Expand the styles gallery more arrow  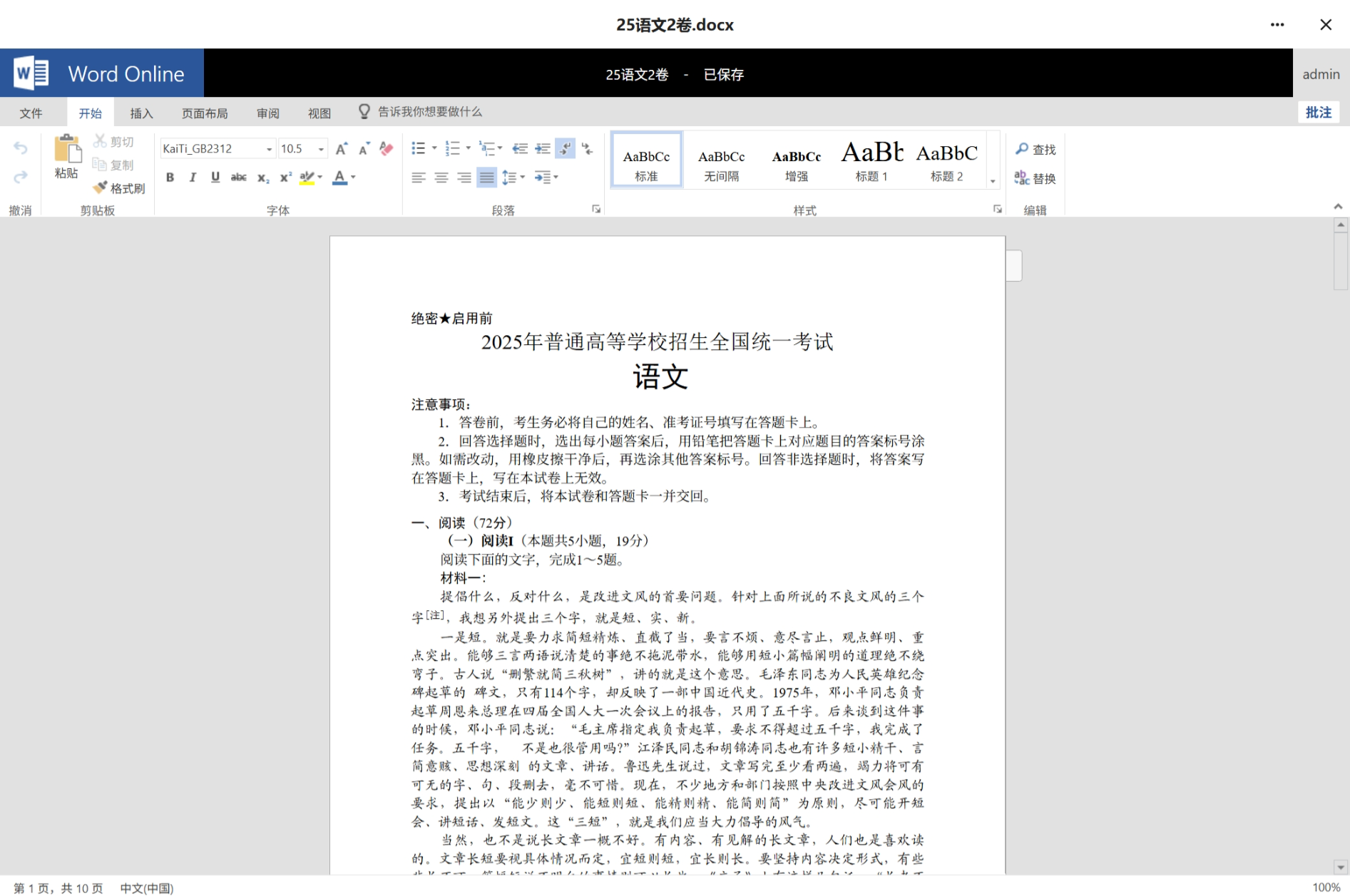pos(992,181)
